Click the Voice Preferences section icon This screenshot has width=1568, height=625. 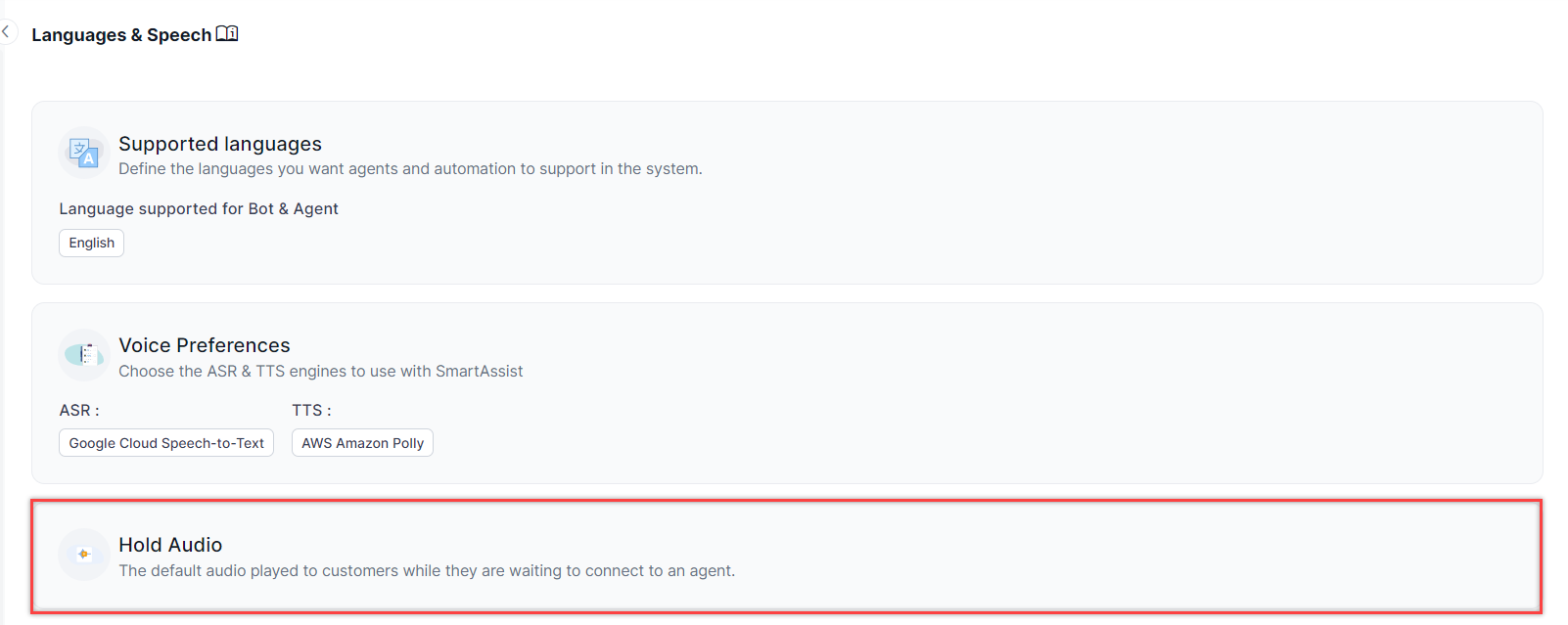[x=84, y=354]
